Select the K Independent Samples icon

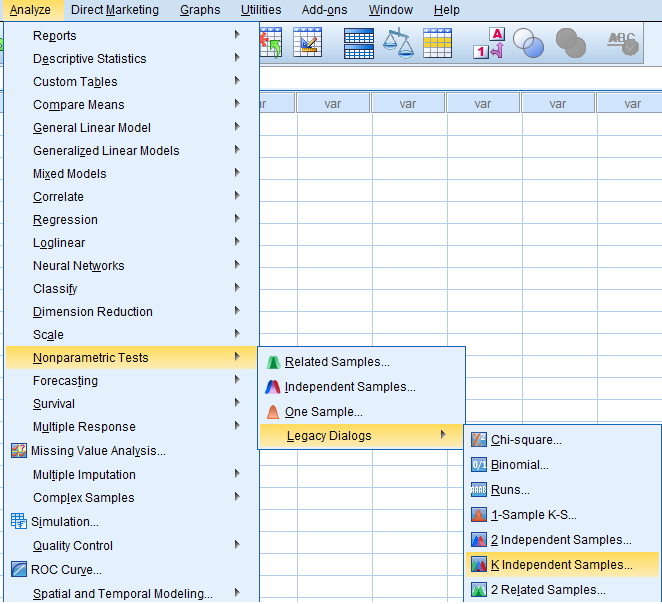pyautogui.click(x=479, y=564)
